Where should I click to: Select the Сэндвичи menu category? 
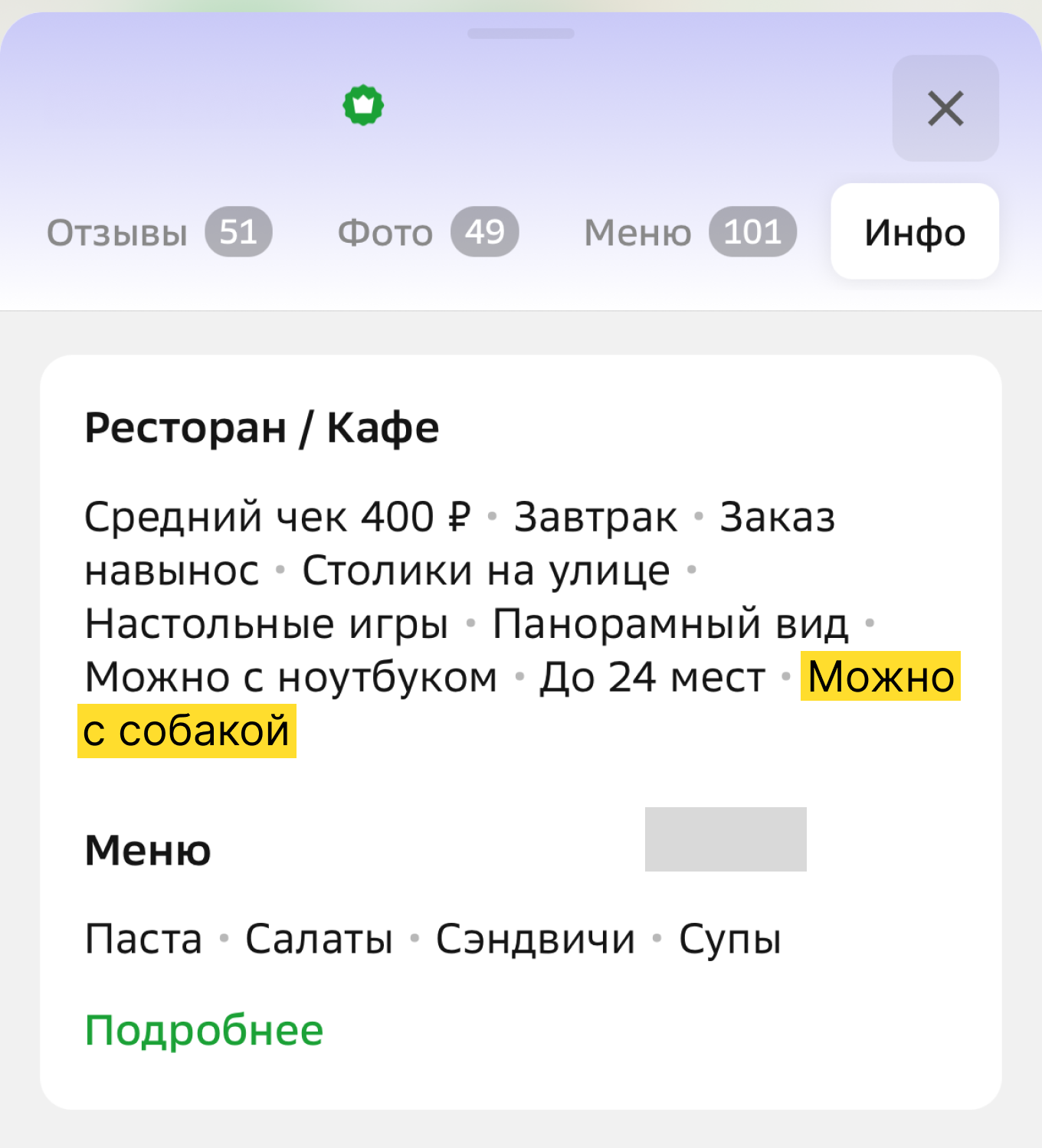click(x=534, y=937)
